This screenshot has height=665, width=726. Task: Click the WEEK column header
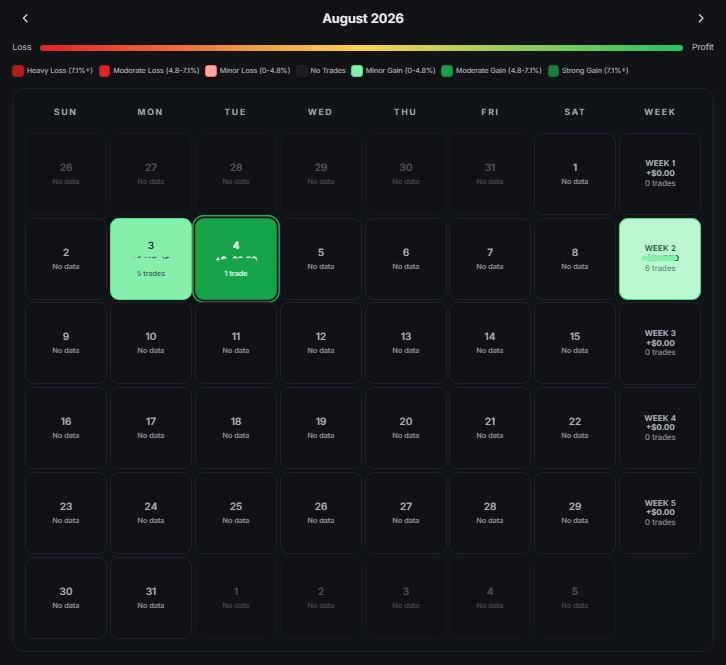(660, 112)
